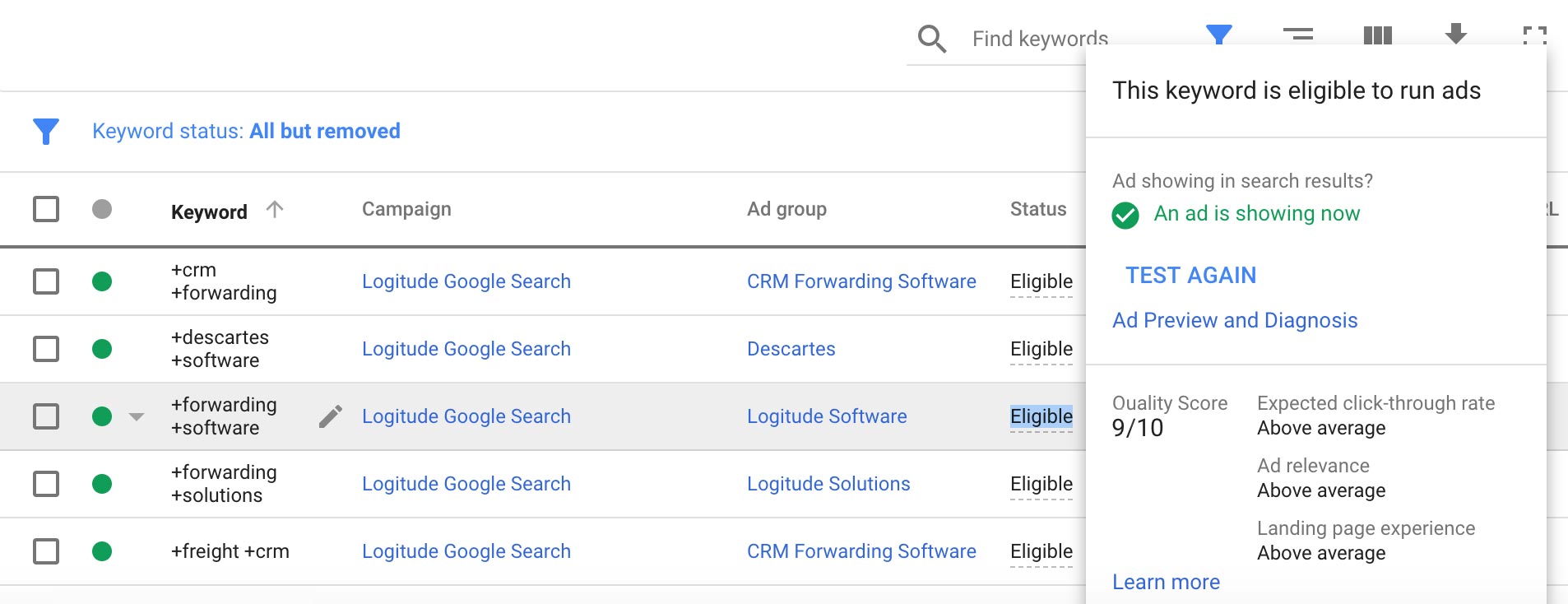Click the sort arrow next to Keyword
This screenshot has width=1568, height=604.
click(x=275, y=209)
